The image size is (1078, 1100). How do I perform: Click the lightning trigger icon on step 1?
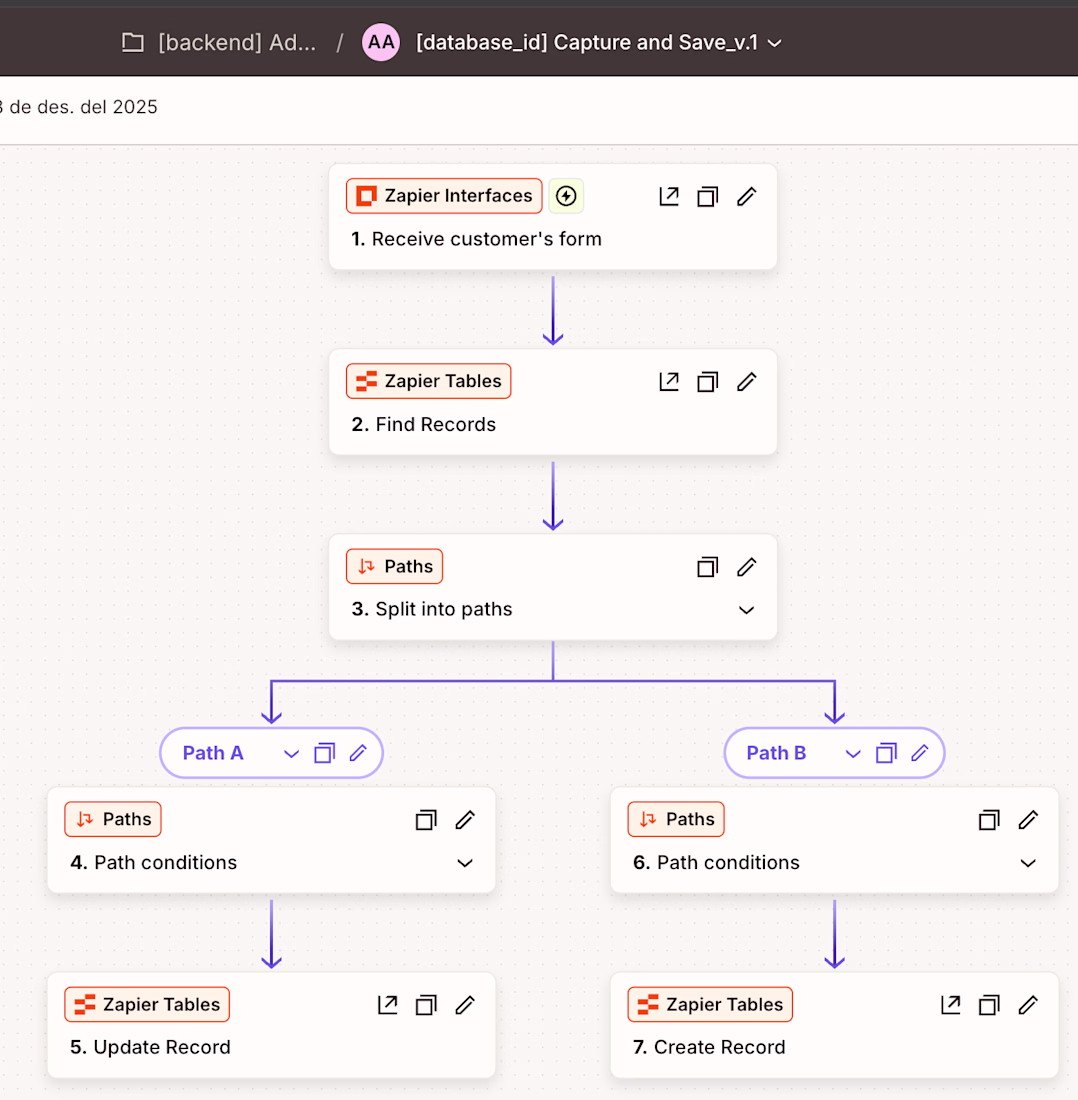coord(566,196)
